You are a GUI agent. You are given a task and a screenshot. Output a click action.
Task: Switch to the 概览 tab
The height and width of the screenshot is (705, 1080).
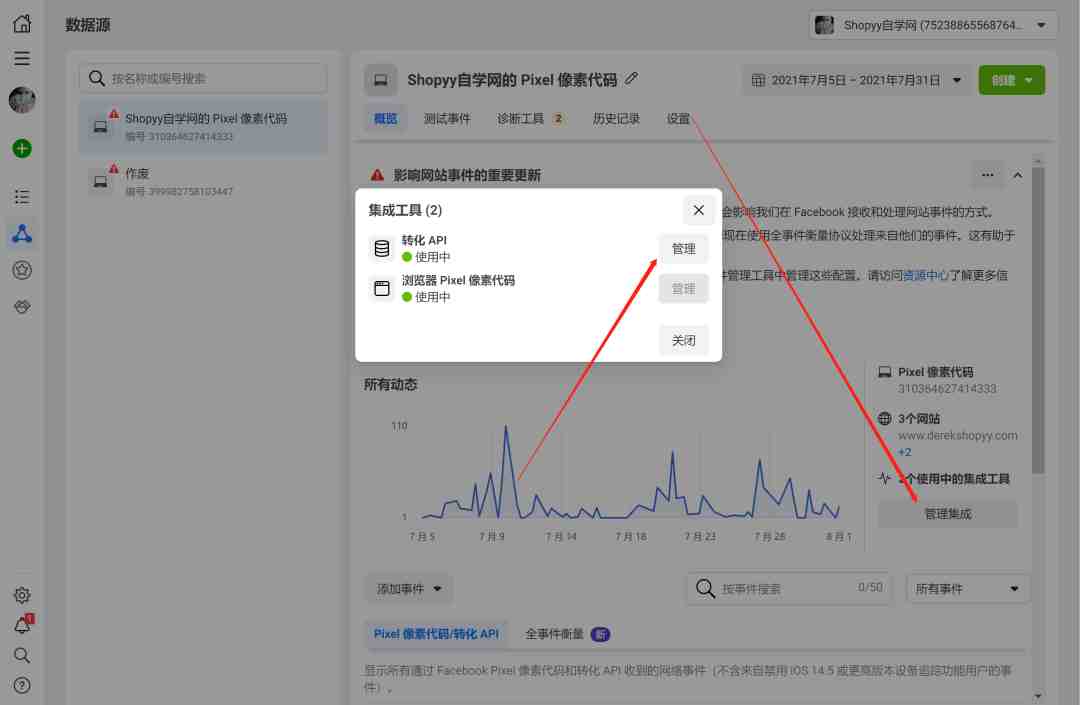click(x=385, y=118)
